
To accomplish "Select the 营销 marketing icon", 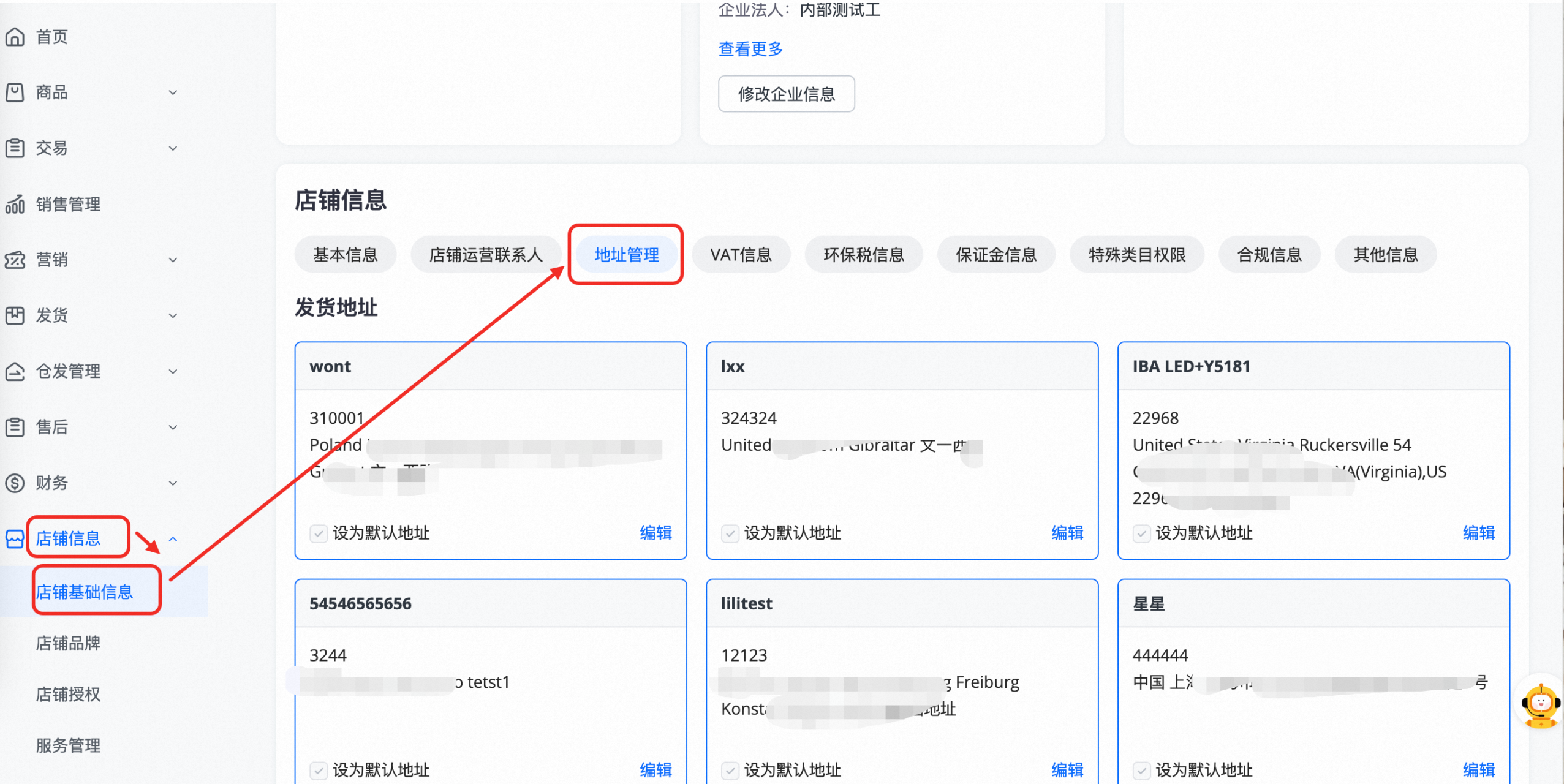I will [x=15, y=260].
